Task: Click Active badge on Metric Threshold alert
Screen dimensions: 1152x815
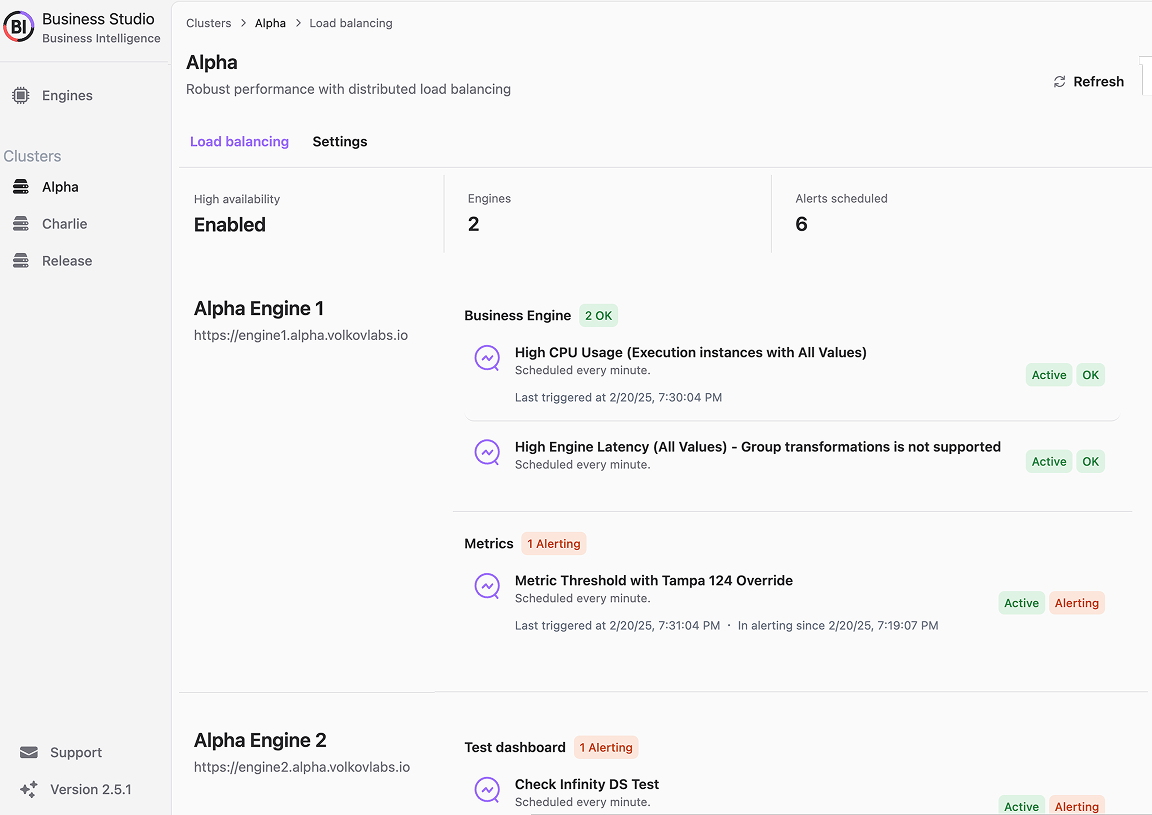Action: point(1022,603)
